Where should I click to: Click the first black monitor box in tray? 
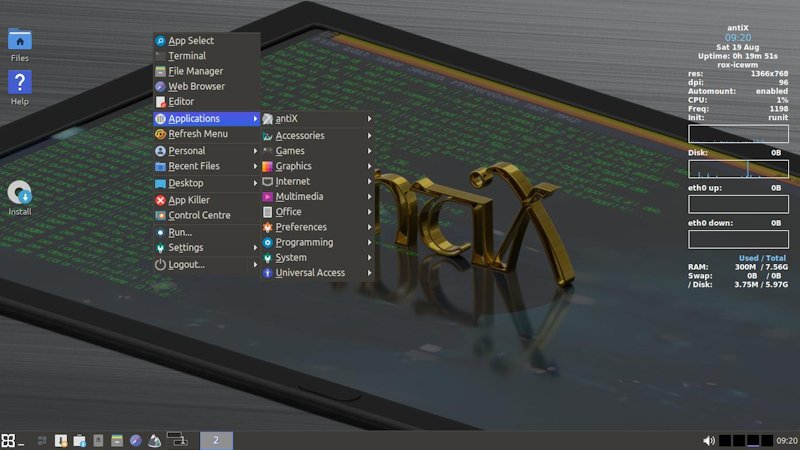pyautogui.click(x=724, y=440)
